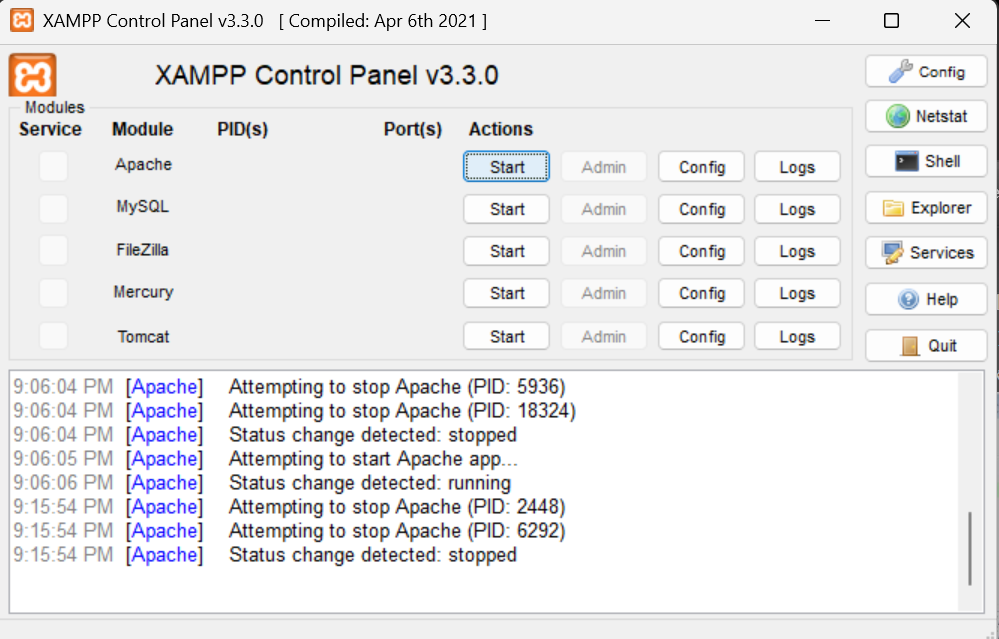Minimize the XAMPP Control Panel window
Image resolution: width=999 pixels, height=639 pixels.
pos(823,21)
